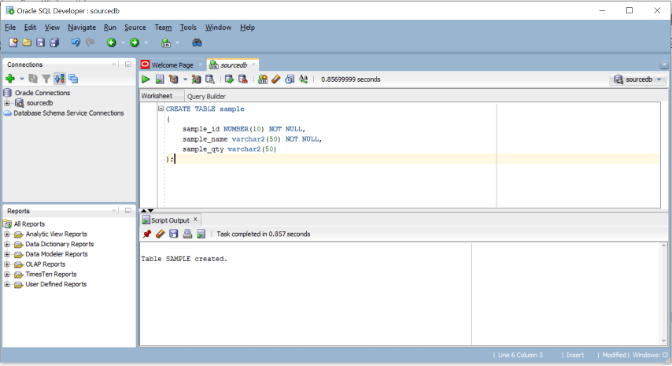Expand the Analytic View Reports folder
This screenshot has width=672, height=366.
(x=7, y=234)
